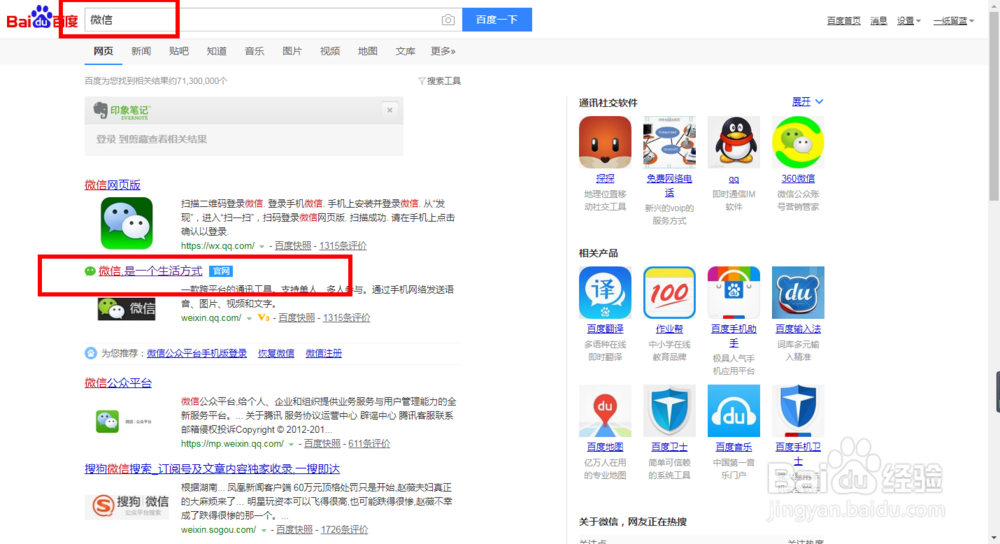Click the camera image search icon
Image resolution: width=1000 pixels, height=544 pixels.
[448, 20]
